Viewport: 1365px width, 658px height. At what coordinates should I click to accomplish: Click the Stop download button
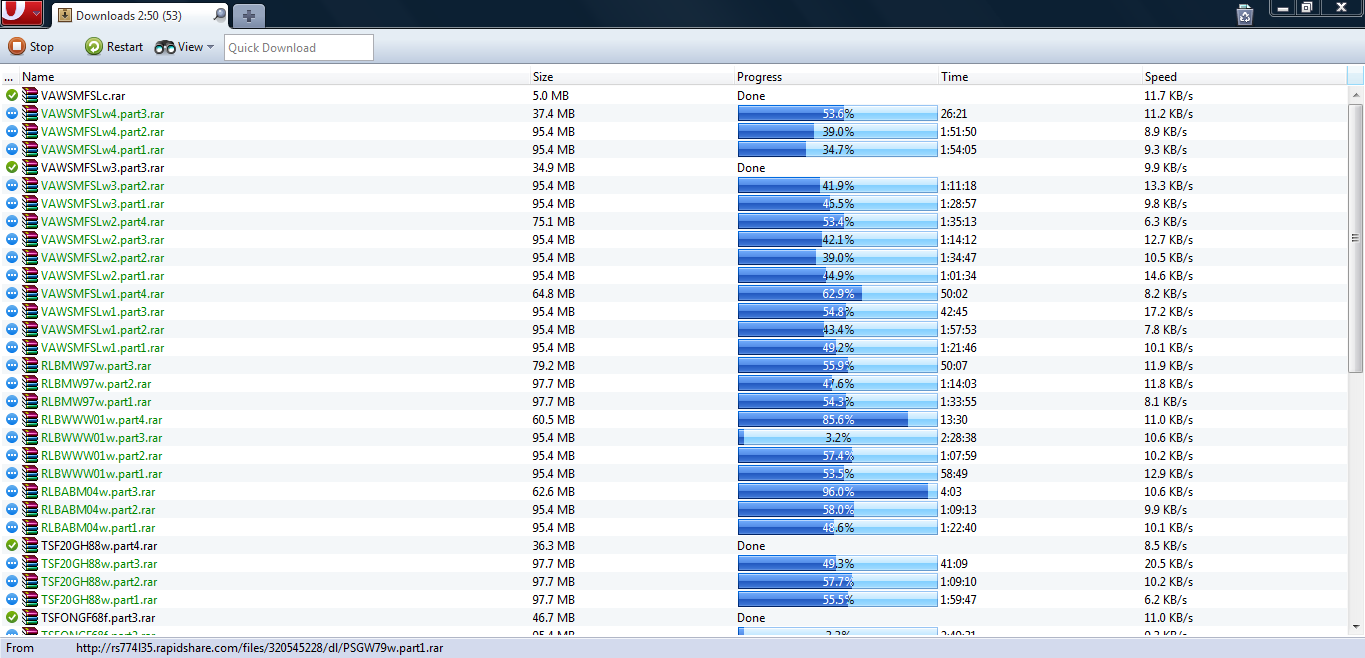point(31,47)
